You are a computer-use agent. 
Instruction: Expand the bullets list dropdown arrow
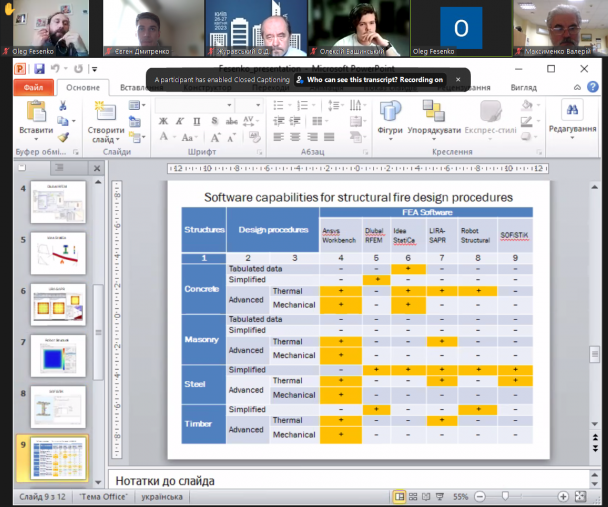tap(290, 105)
